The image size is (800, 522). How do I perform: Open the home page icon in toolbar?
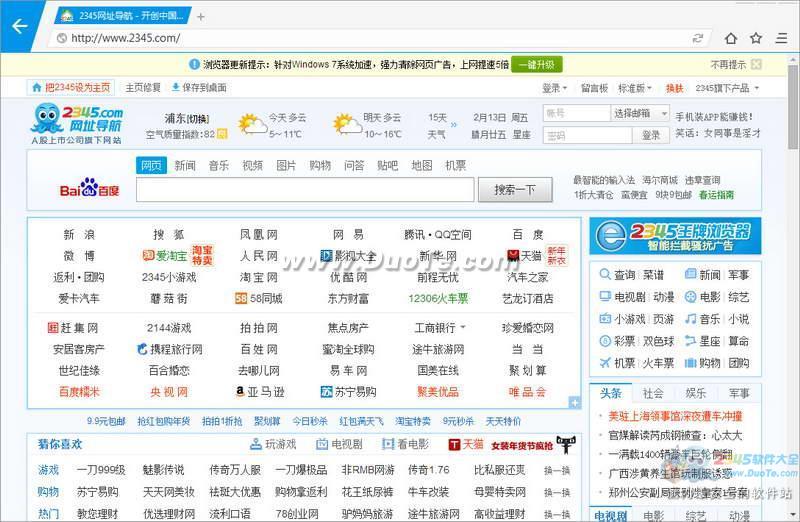click(x=731, y=38)
